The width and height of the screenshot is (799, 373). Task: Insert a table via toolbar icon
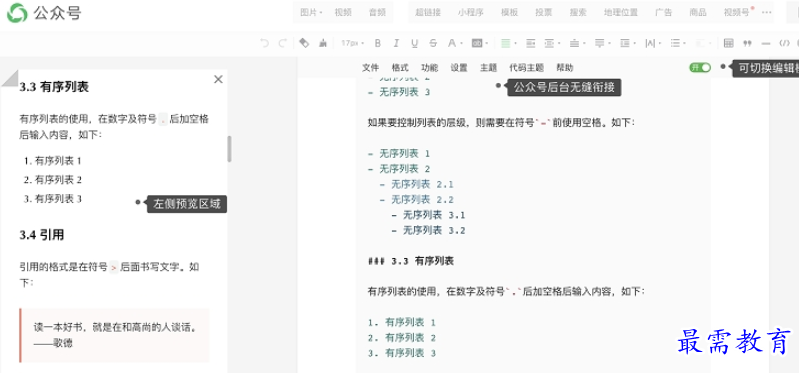point(729,43)
